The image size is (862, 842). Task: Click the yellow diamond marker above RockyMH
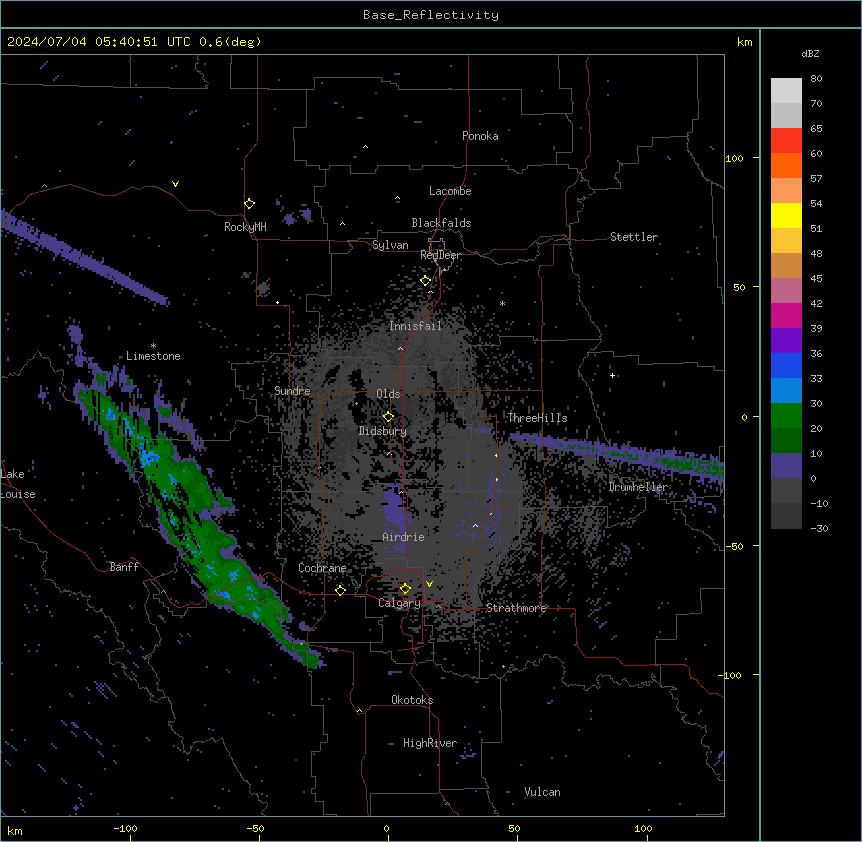click(x=250, y=204)
